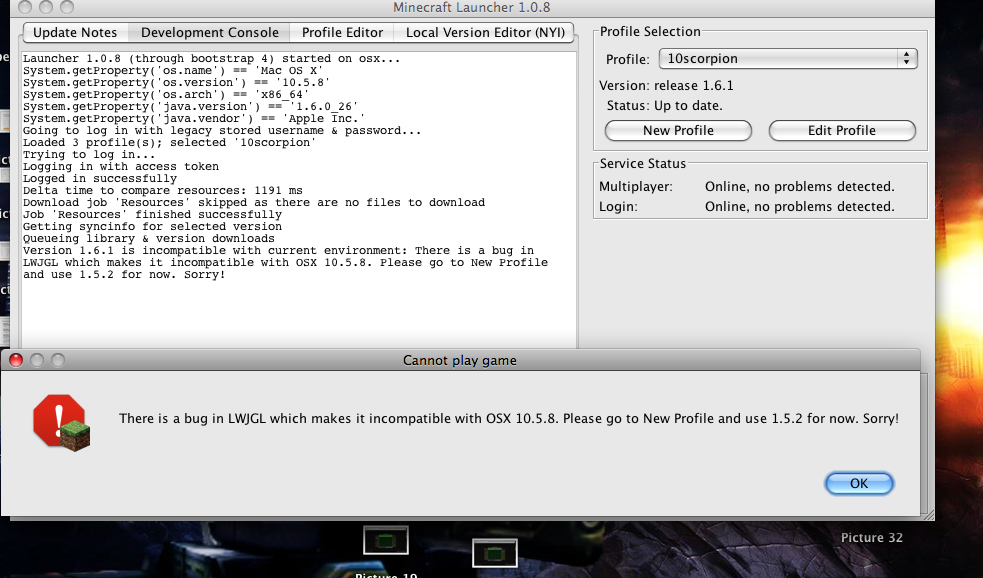This screenshot has width=983, height=578.
Task: Click the Picture 32 desktop label
Action: [x=871, y=538]
